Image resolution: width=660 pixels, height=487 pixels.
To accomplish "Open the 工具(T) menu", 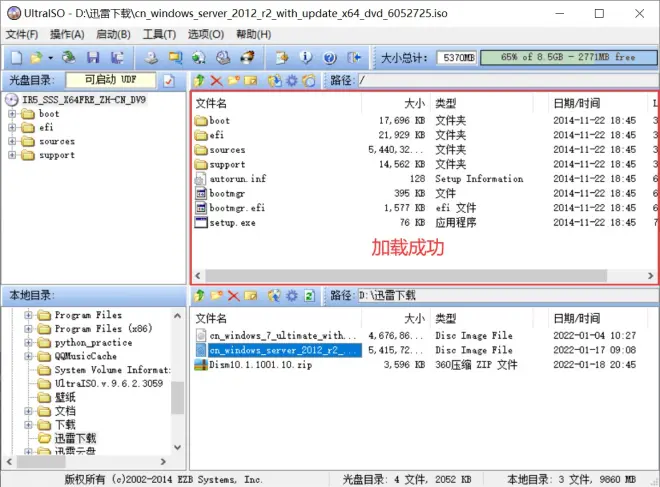I will [x=159, y=35].
